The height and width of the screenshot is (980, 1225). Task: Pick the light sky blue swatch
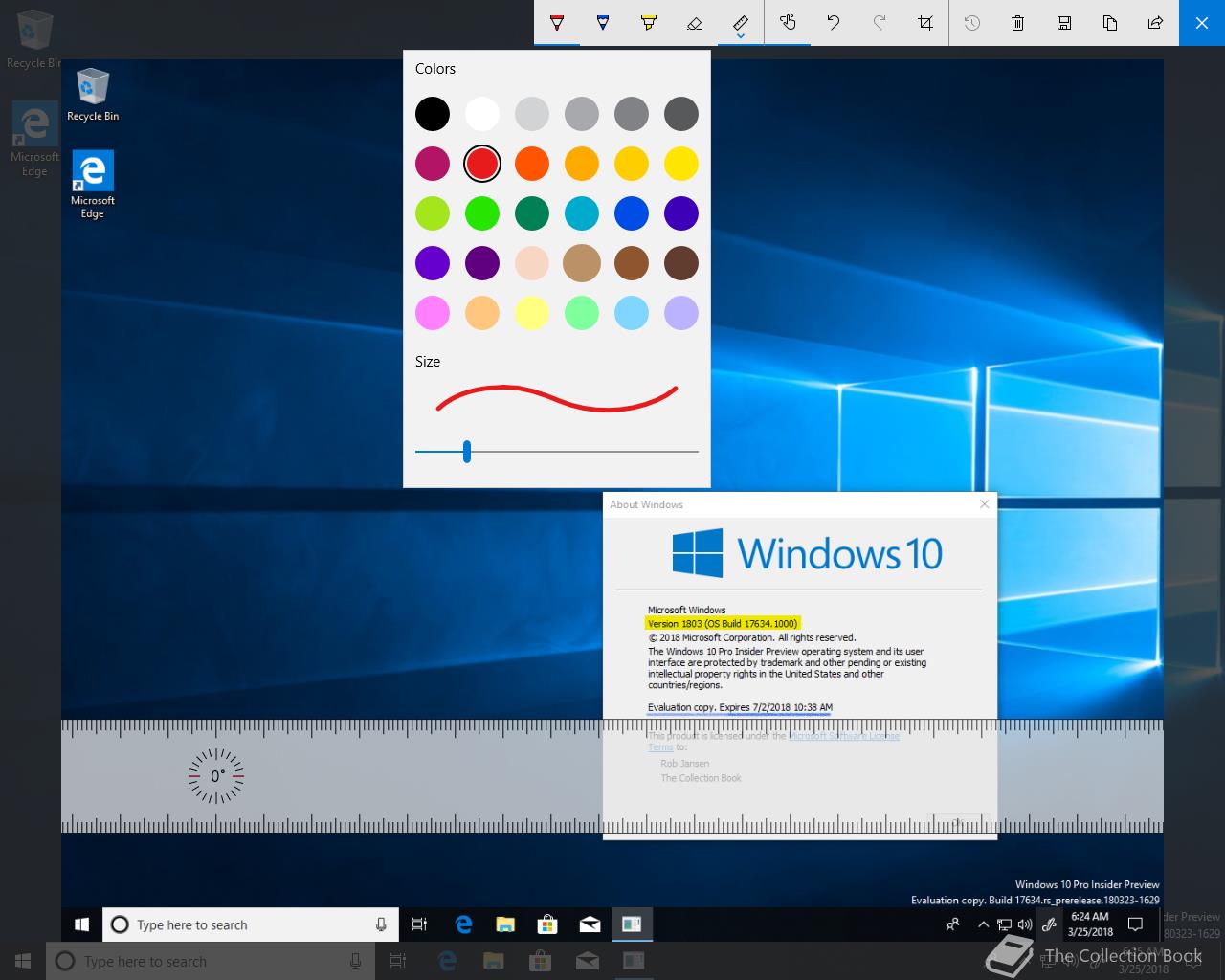[x=632, y=313]
